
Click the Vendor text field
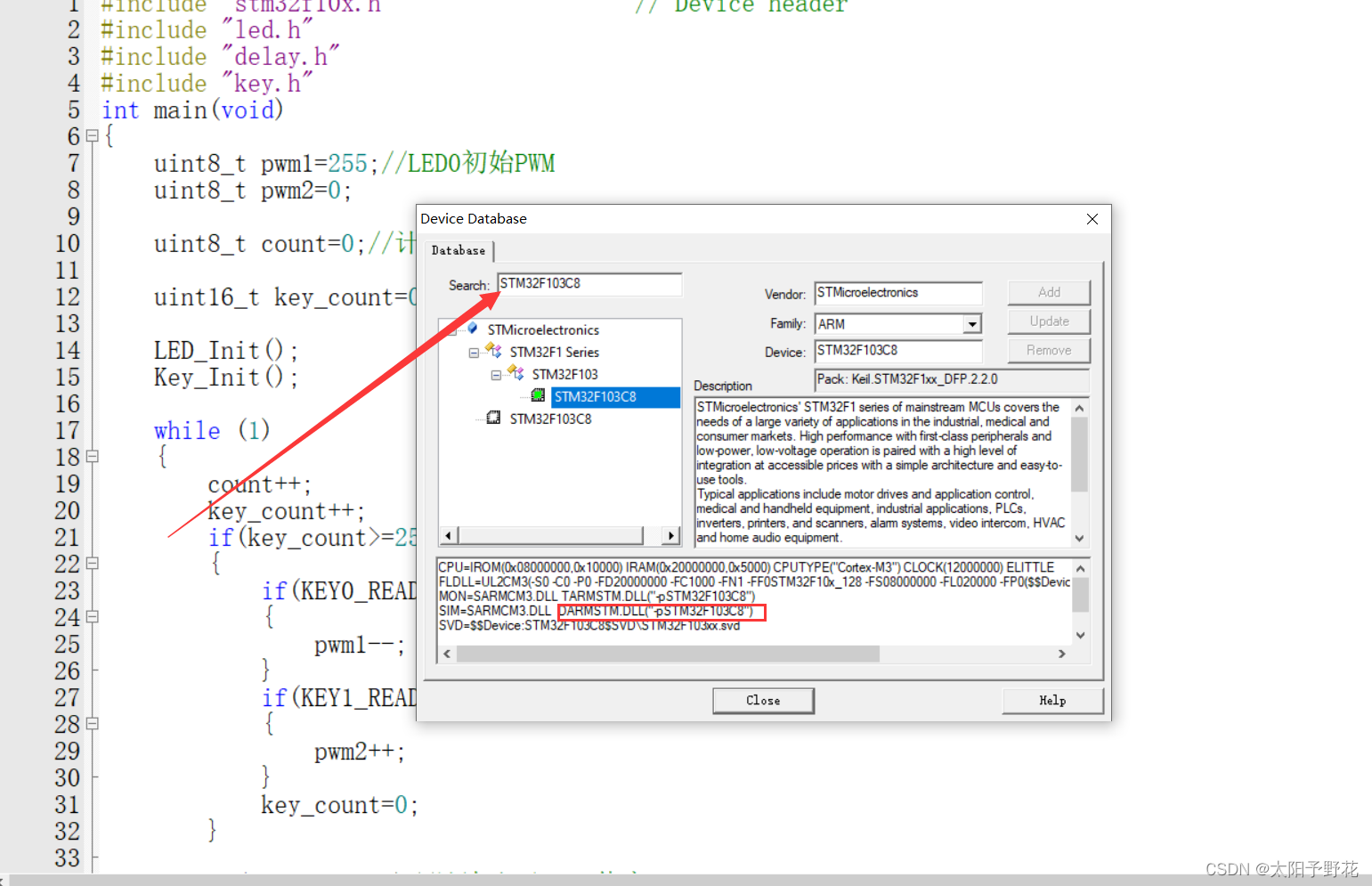898,293
